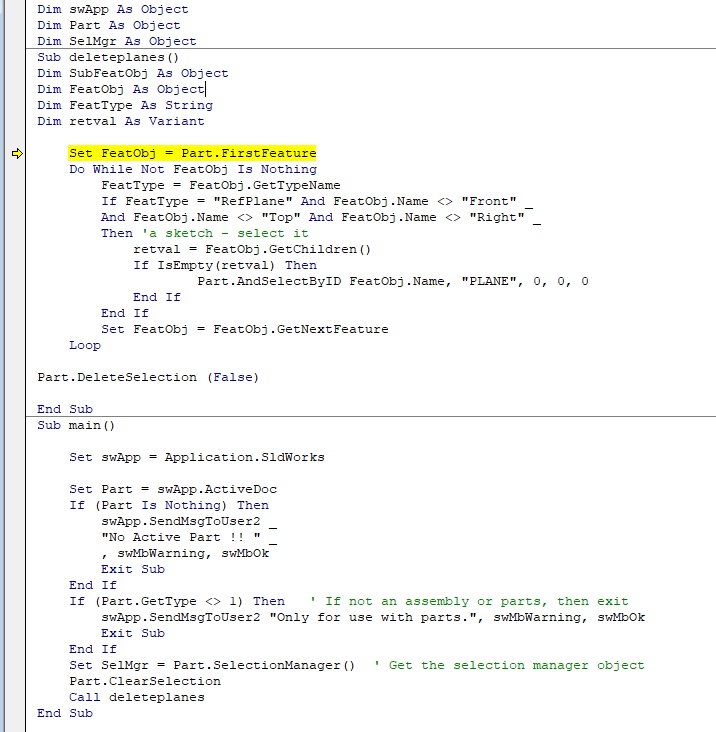Click "End Sub" of deleteplanes
716x732 pixels.
click(x=65, y=409)
